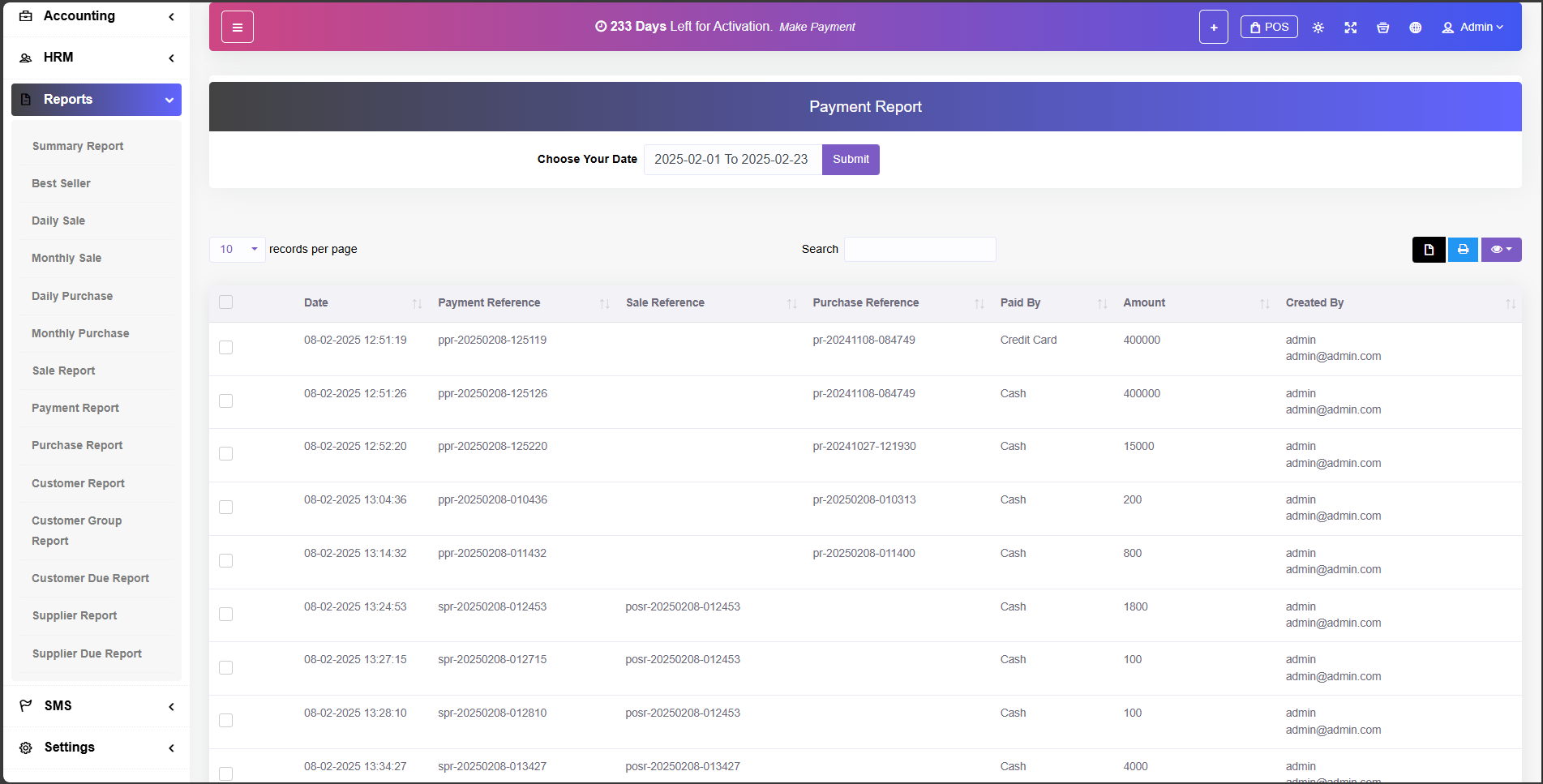The width and height of the screenshot is (1543, 784).
Task: Select the checkbox for spr-20250208-012453 row
Action: (x=225, y=615)
